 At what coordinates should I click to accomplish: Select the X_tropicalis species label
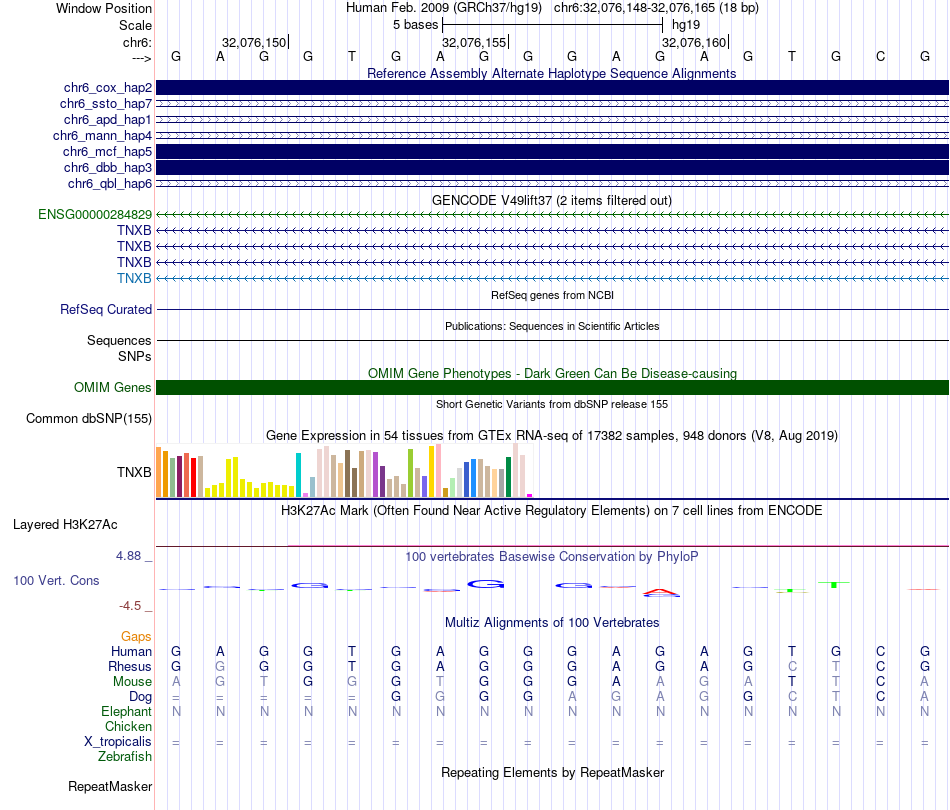point(118,742)
